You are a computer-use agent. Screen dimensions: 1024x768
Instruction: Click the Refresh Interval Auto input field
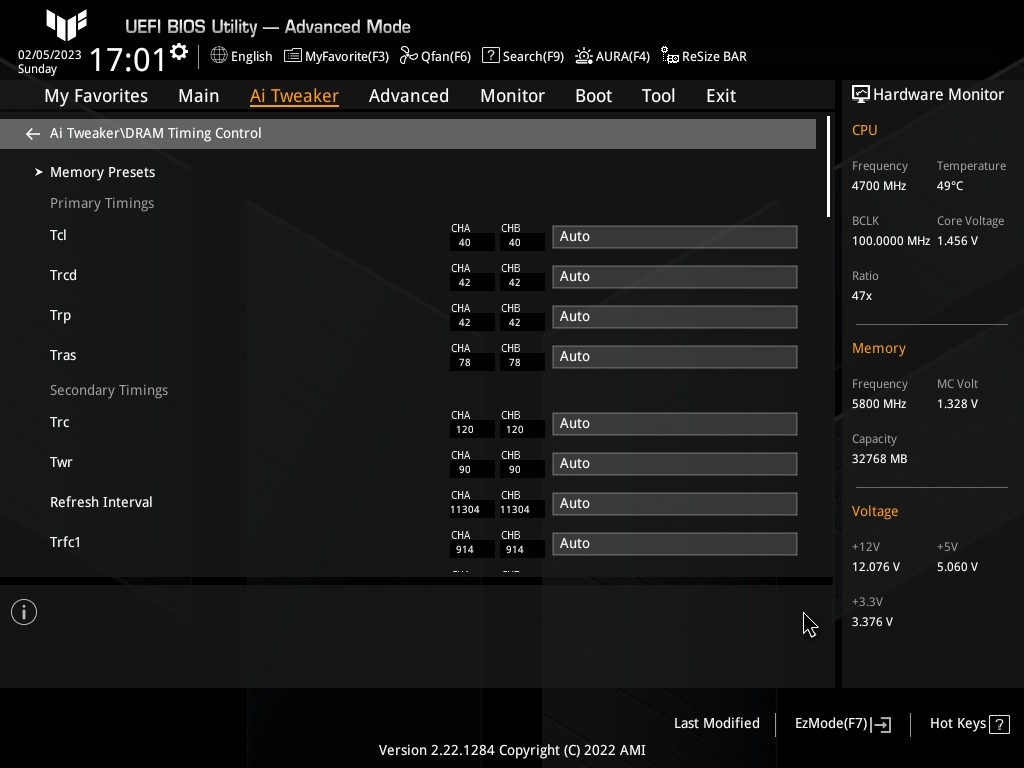click(x=674, y=504)
